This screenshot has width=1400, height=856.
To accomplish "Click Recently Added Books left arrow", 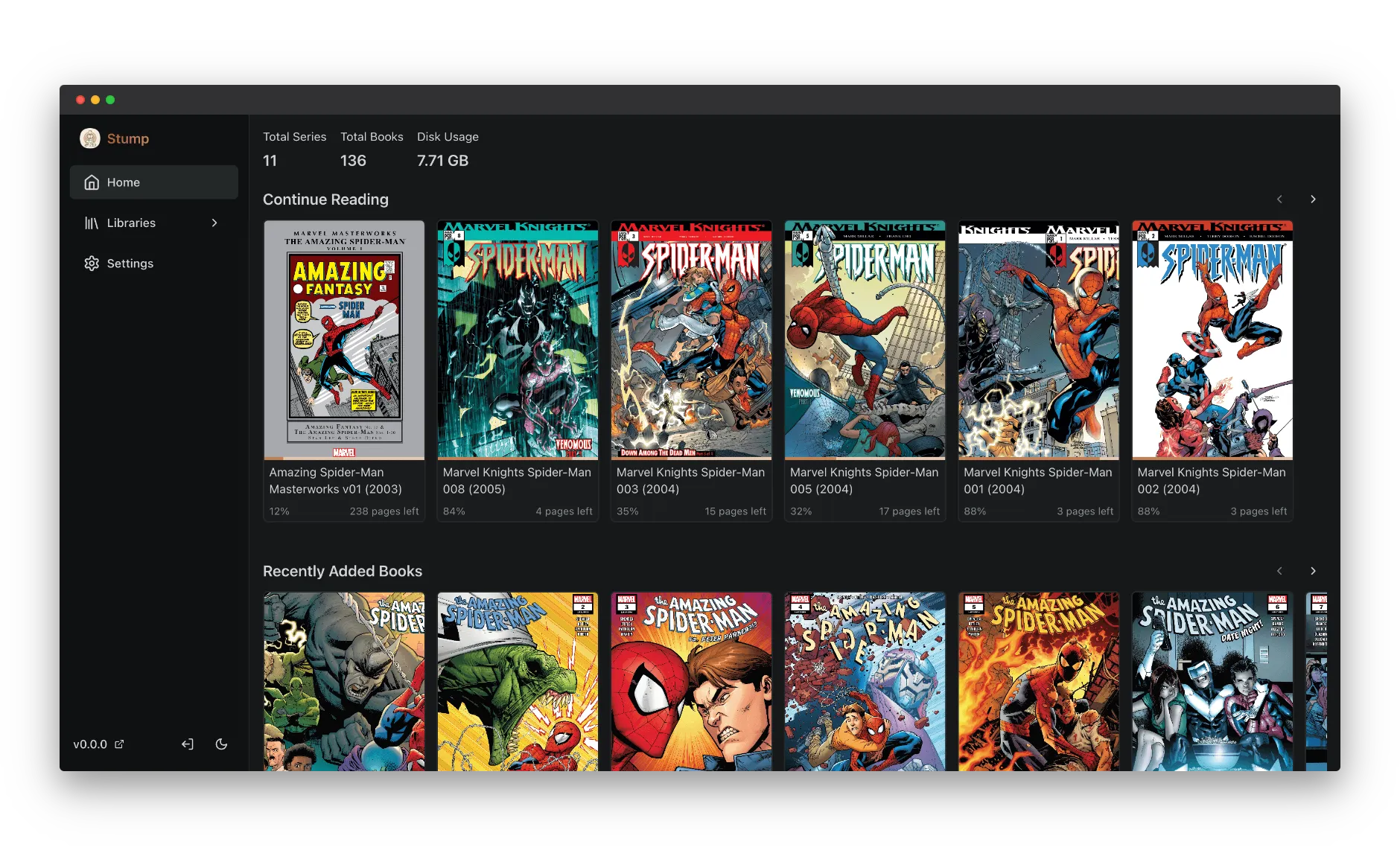I will click(1279, 571).
